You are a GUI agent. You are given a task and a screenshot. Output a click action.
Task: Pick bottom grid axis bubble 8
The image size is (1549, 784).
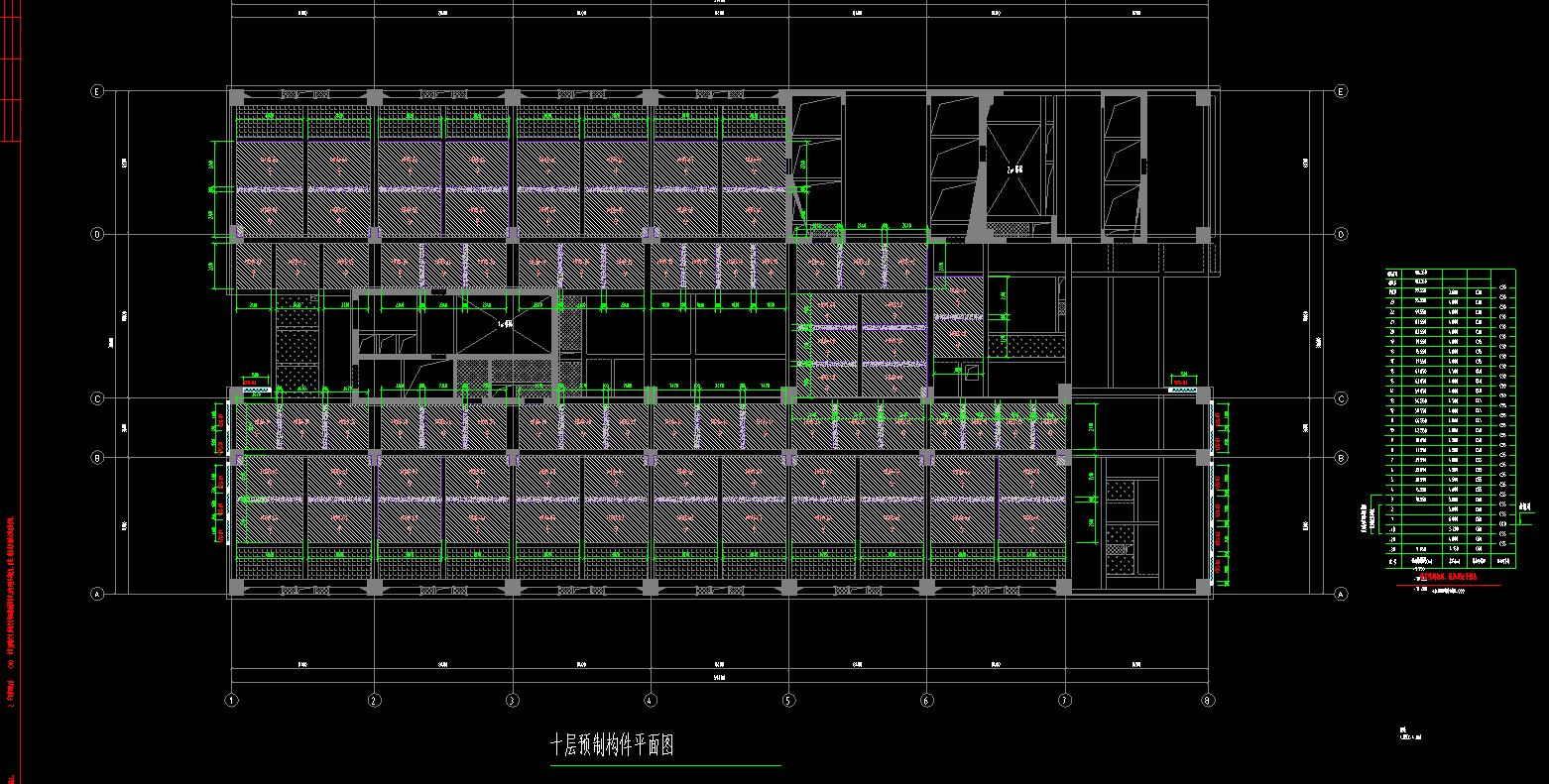pyautogui.click(x=1208, y=700)
